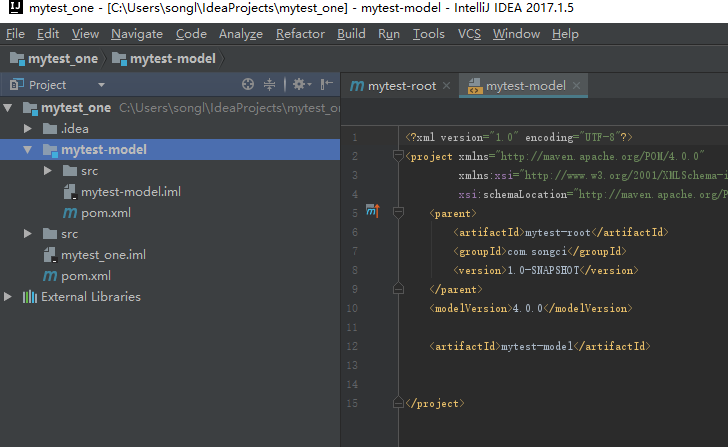Viewport: 728px width, 447px height.
Task: Open the Project view type dropdown
Action: click(x=101, y=85)
